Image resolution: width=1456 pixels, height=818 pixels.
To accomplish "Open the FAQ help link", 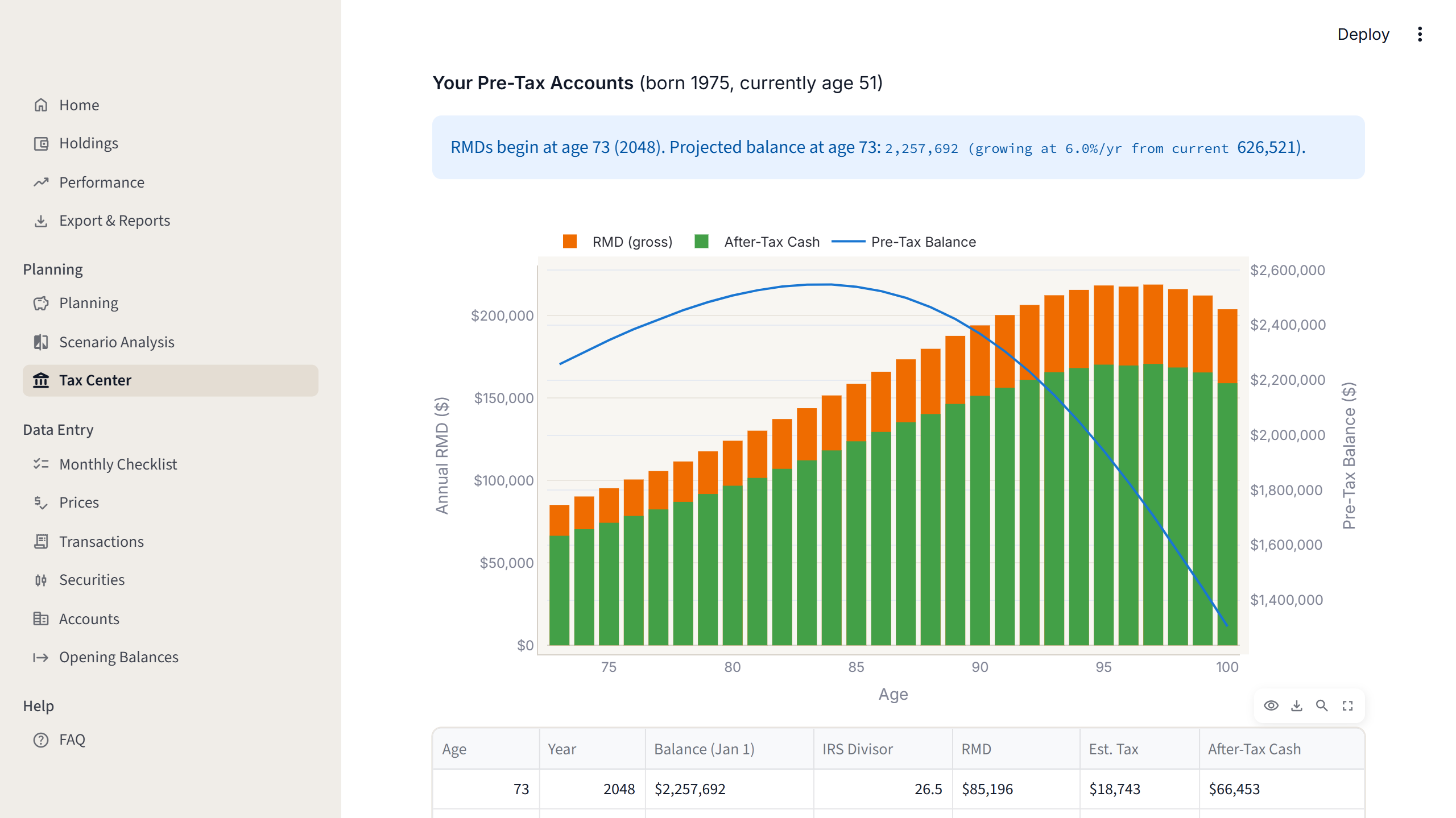I will [x=72, y=740].
